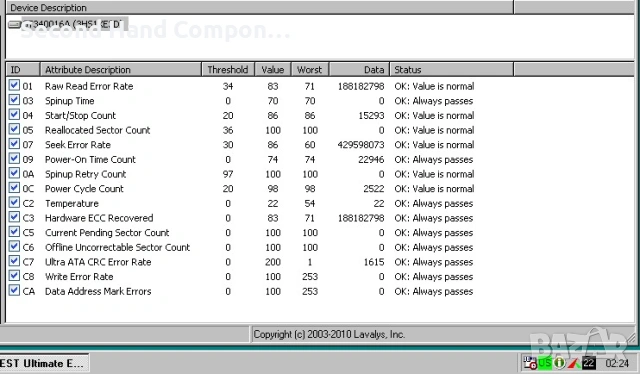Click the black 22 temperature tray icon
The width and height of the screenshot is (640, 374).
point(589,363)
